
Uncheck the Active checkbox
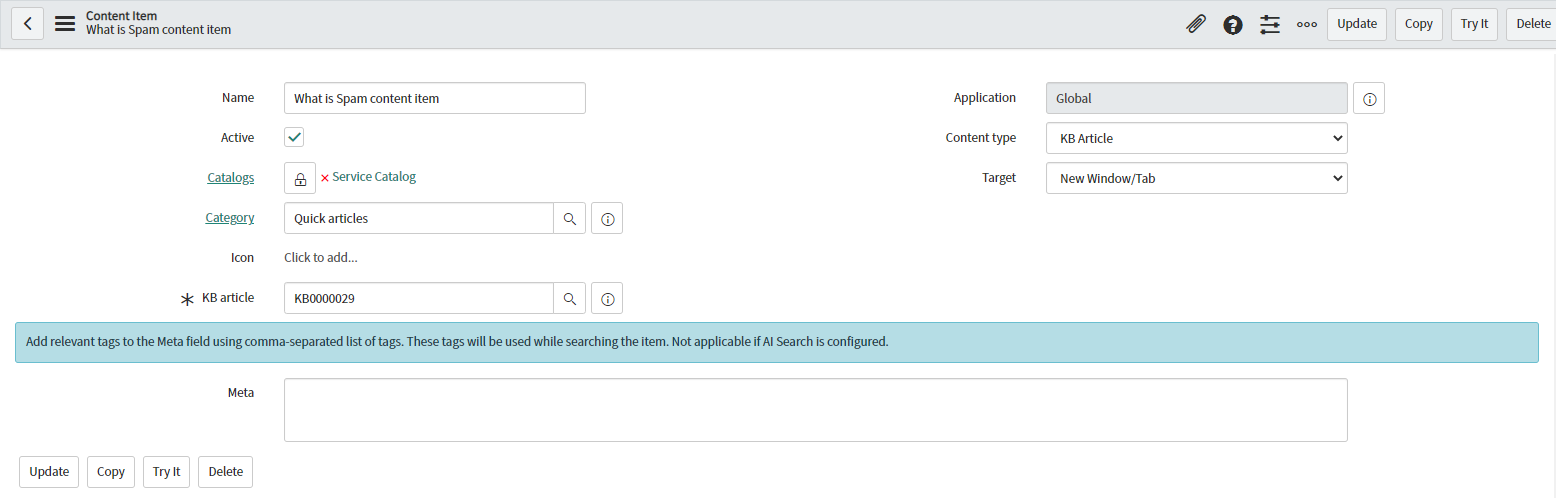tap(294, 138)
